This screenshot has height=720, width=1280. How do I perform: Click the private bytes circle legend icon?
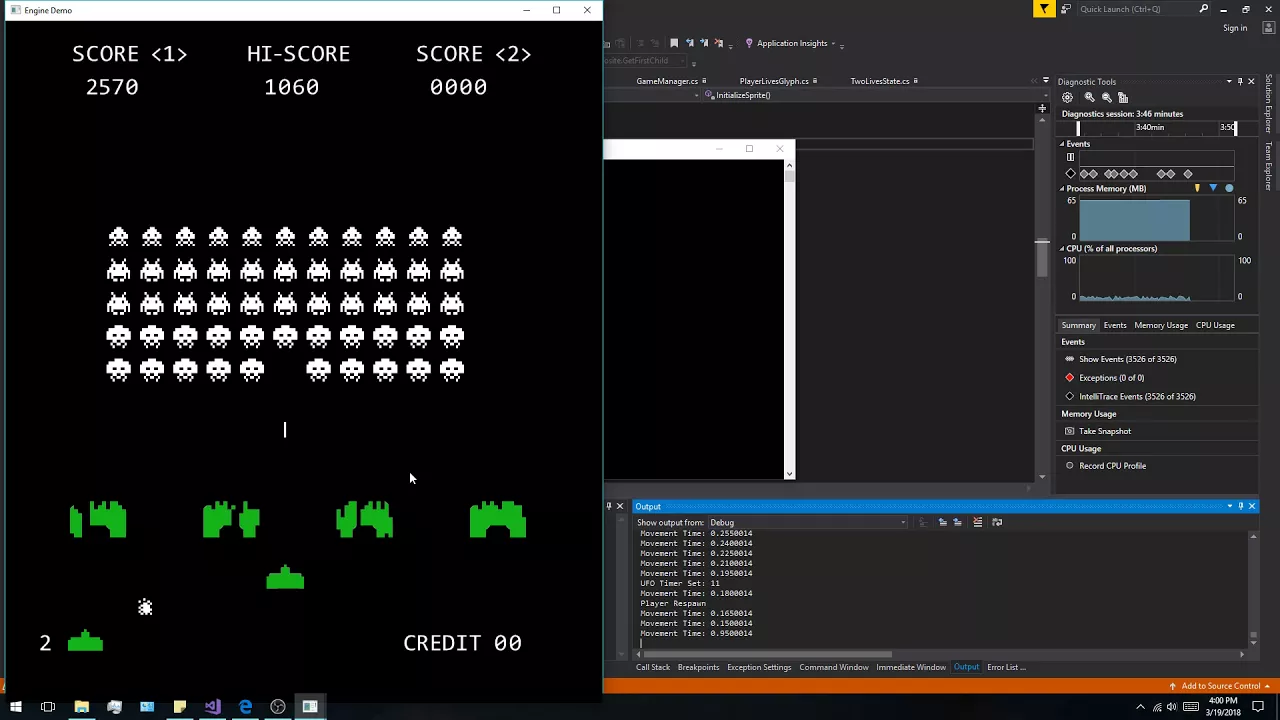(x=1229, y=188)
